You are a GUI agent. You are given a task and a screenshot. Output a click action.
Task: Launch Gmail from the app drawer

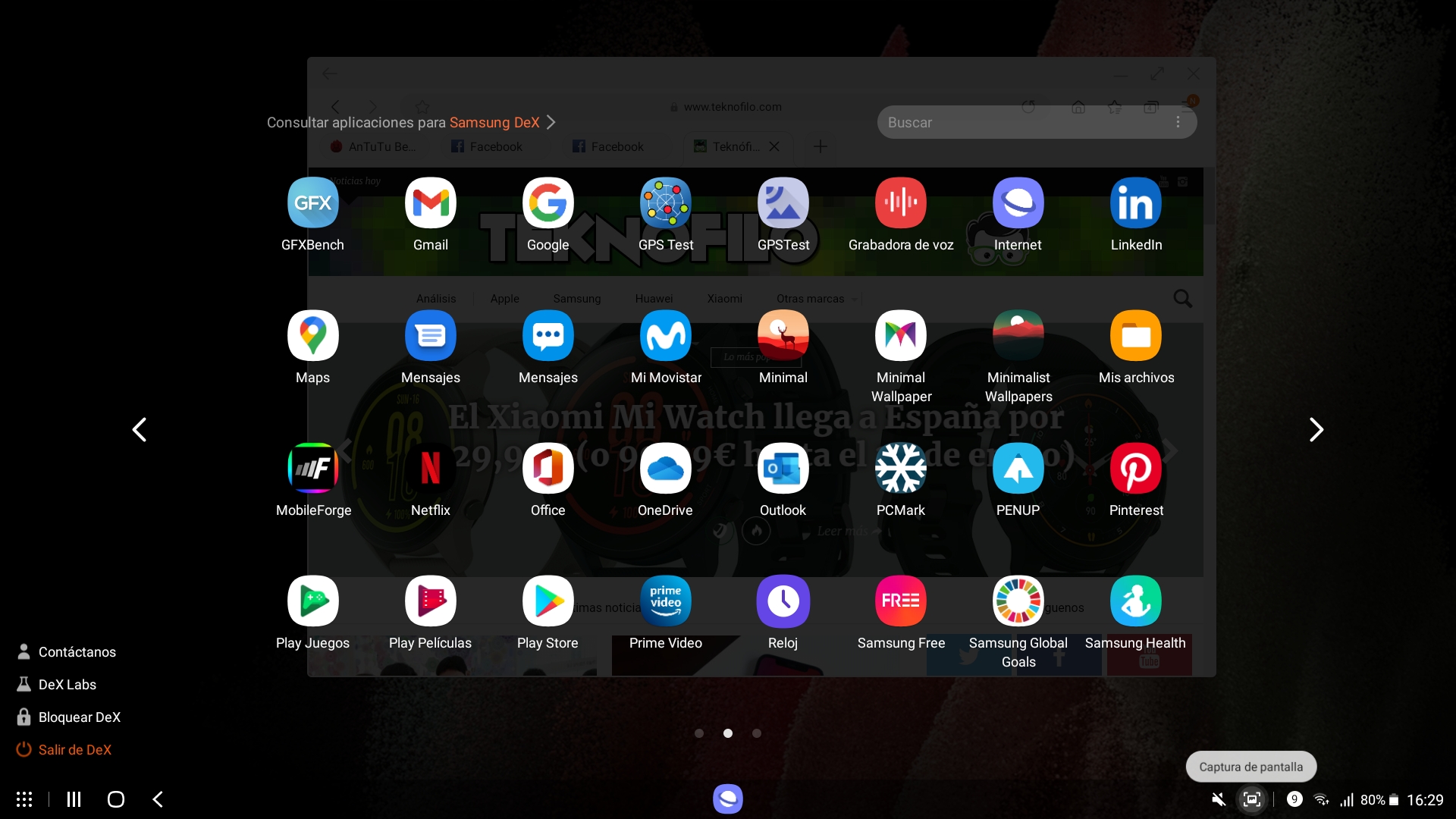click(430, 203)
